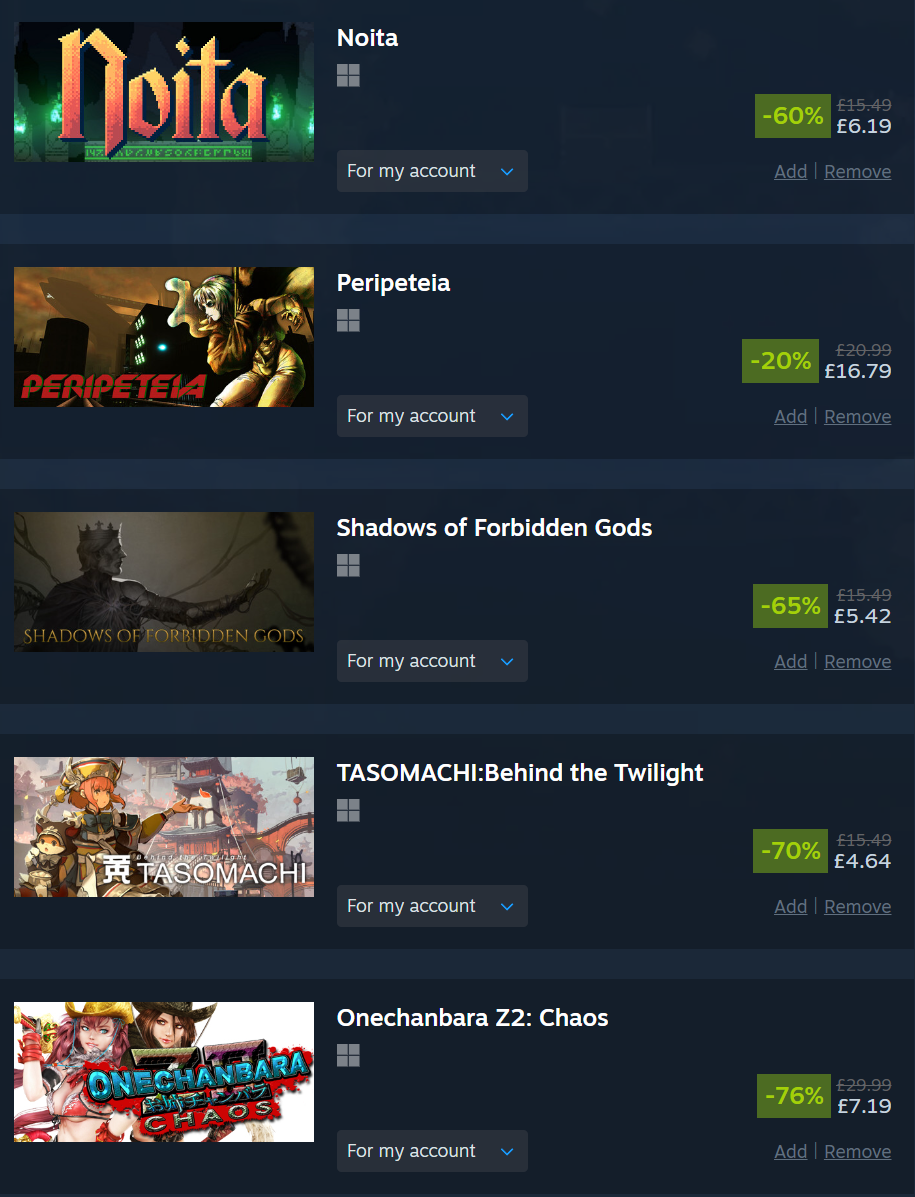Click Add link for Peripeteia

[x=791, y=417]
